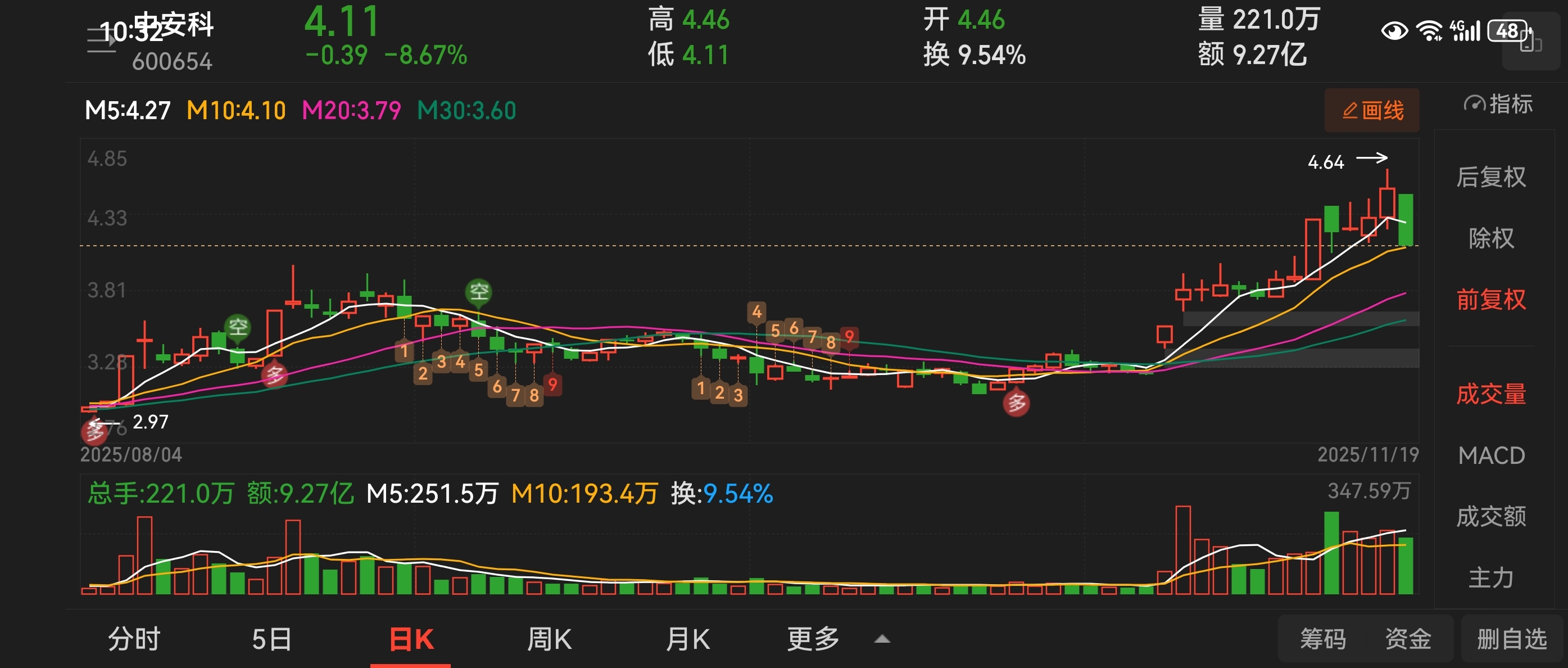1568x668 pixels.
Task: Open the 筹码 chip distribution view
Action: (1323, 639)
